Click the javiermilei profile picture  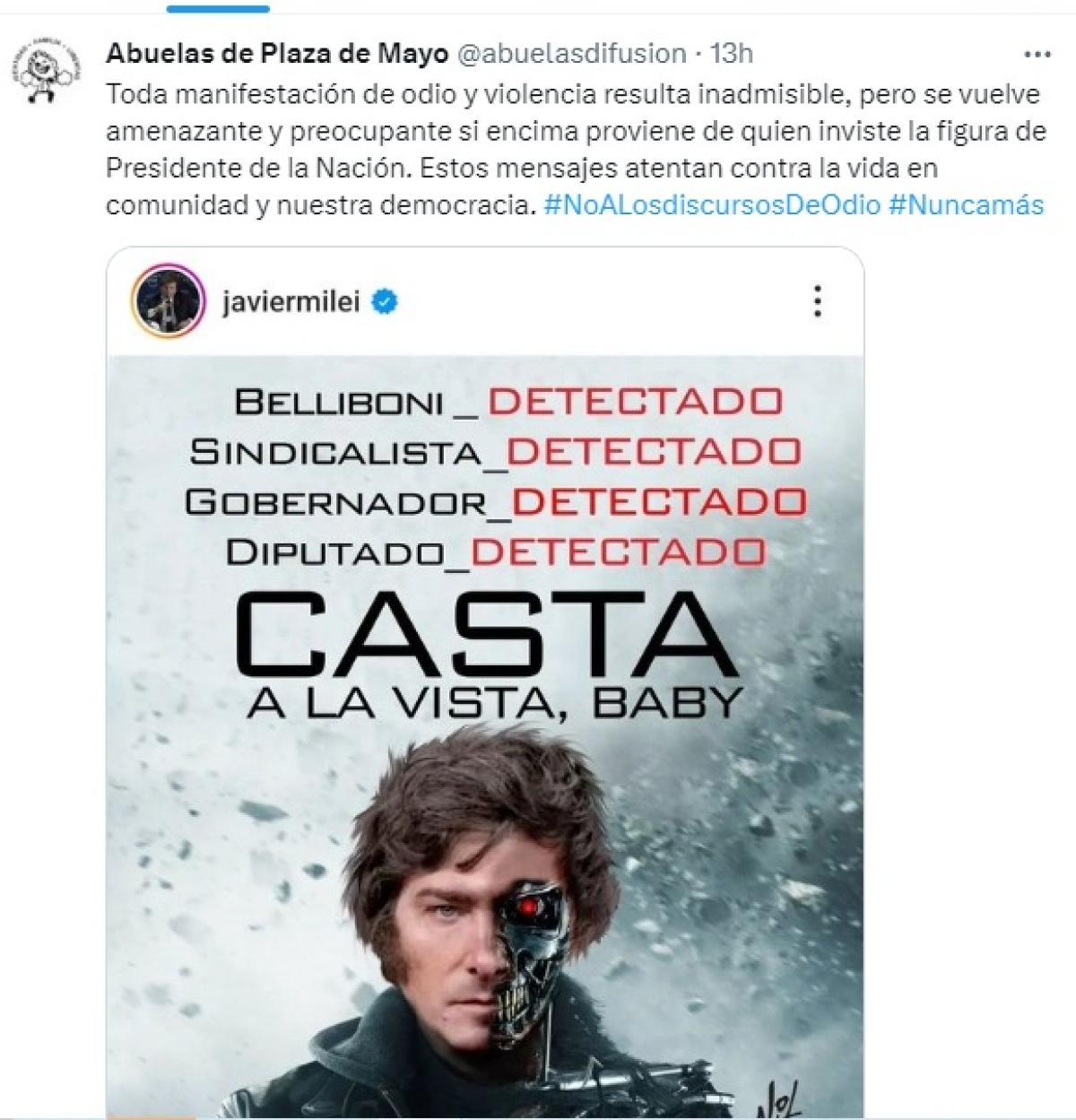point(169,300)
